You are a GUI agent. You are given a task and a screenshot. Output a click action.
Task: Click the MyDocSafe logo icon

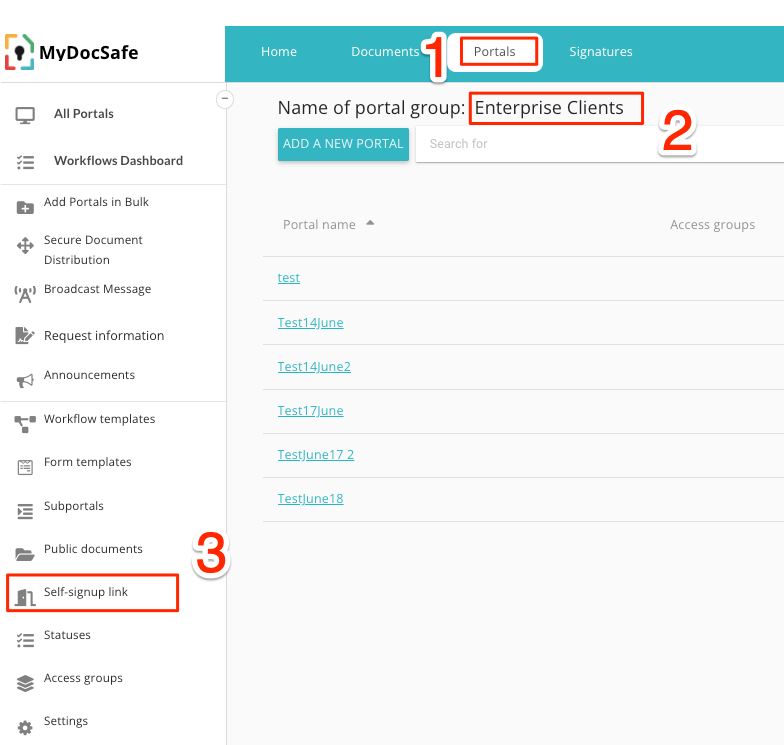[x=19, y=52]
